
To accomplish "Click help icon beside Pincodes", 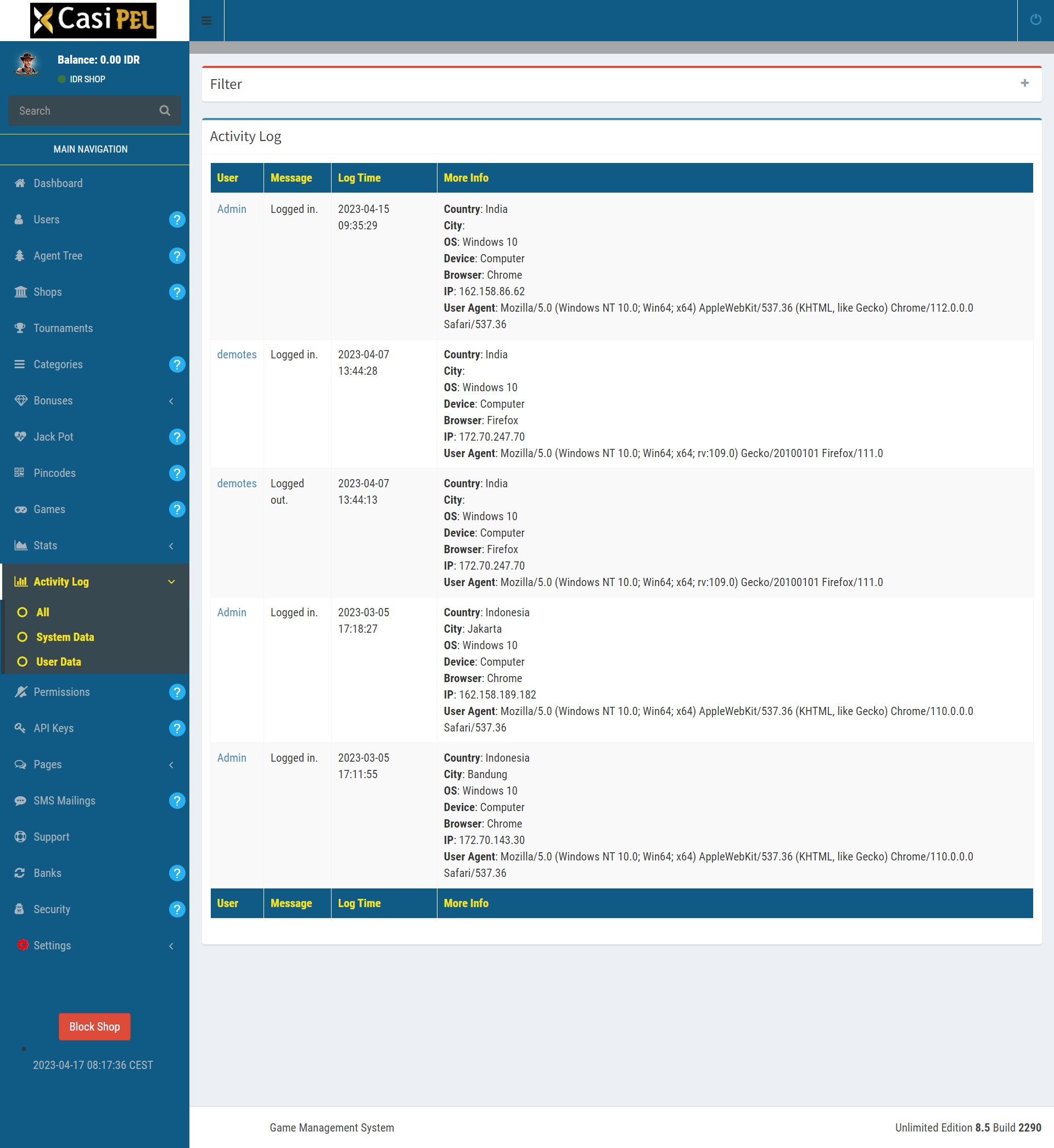I will [177, 473].
